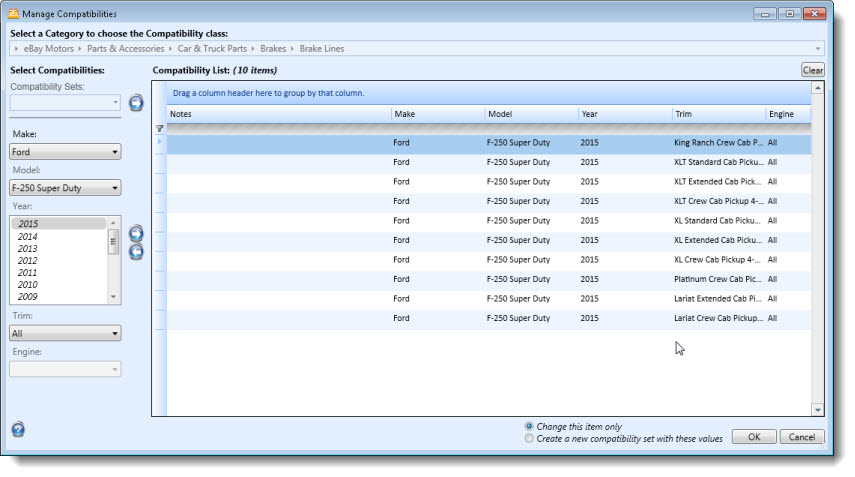Image resolution: width=855 pixels, height=477 pixels.
Task: Click the Brake Lines breadcrumb item
Action: point(322,49)
